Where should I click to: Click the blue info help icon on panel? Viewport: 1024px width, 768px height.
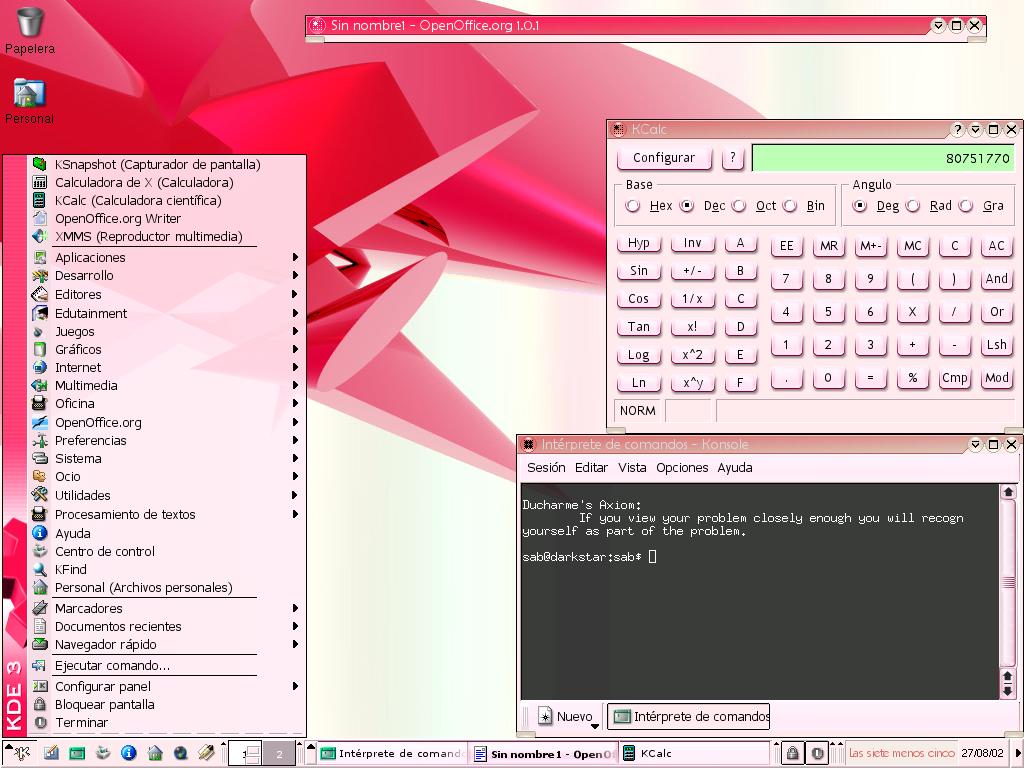pos(129,754)
